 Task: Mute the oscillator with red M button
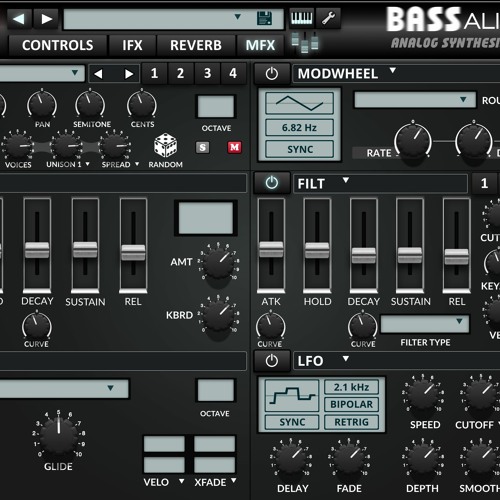coord(234,147)
